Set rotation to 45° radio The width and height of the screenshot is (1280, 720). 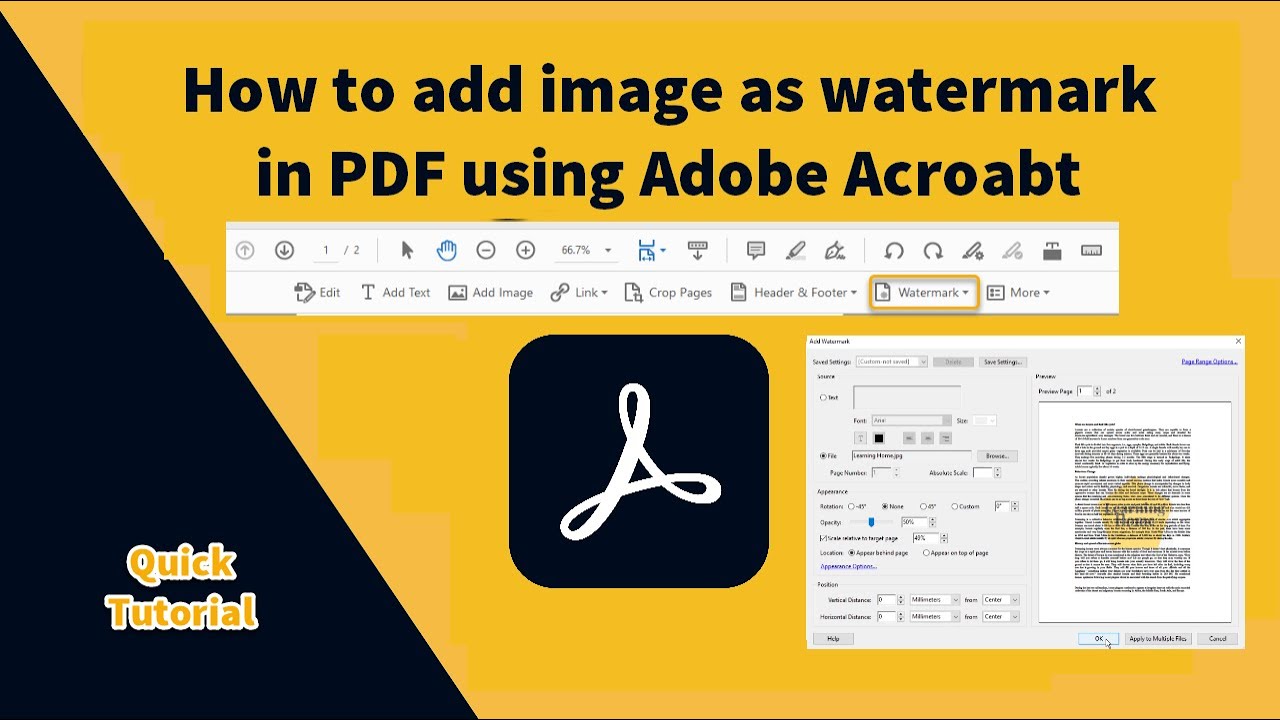[923, 506]
